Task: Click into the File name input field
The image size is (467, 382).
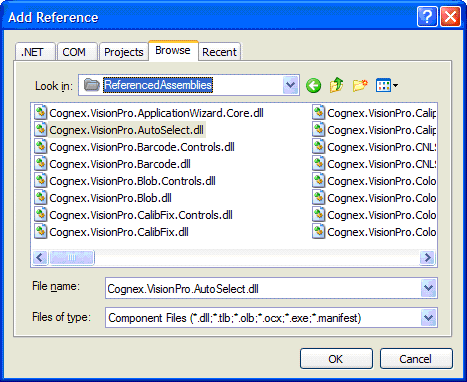Action: (263, 288)
